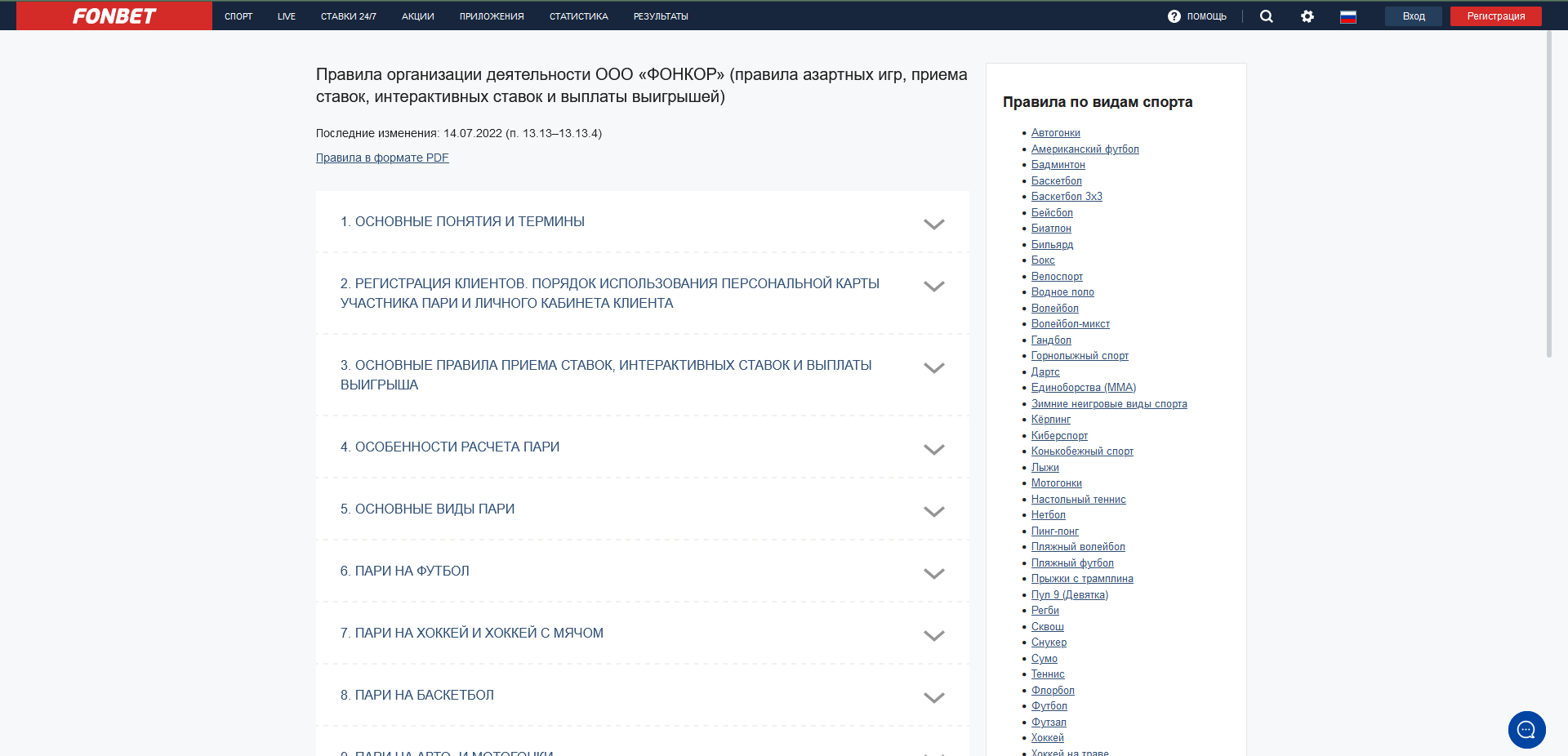Open the Гандбол rules link
Viewport: 1568px width, 756px height.
point(1051,340)
